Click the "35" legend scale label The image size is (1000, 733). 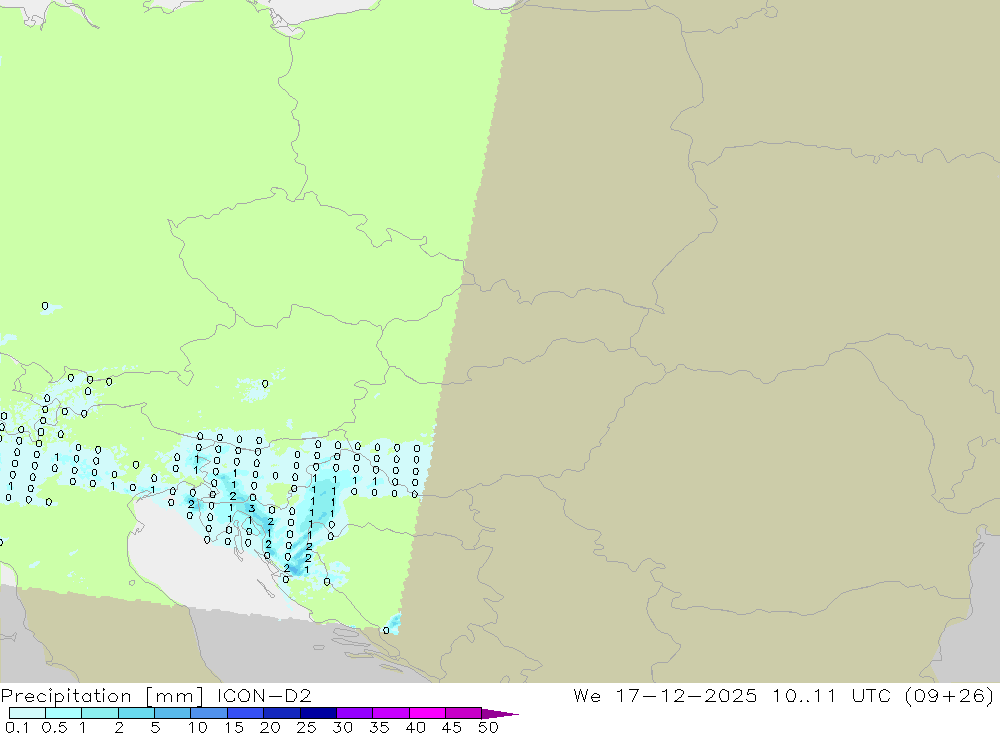click(x=379, y=727)
